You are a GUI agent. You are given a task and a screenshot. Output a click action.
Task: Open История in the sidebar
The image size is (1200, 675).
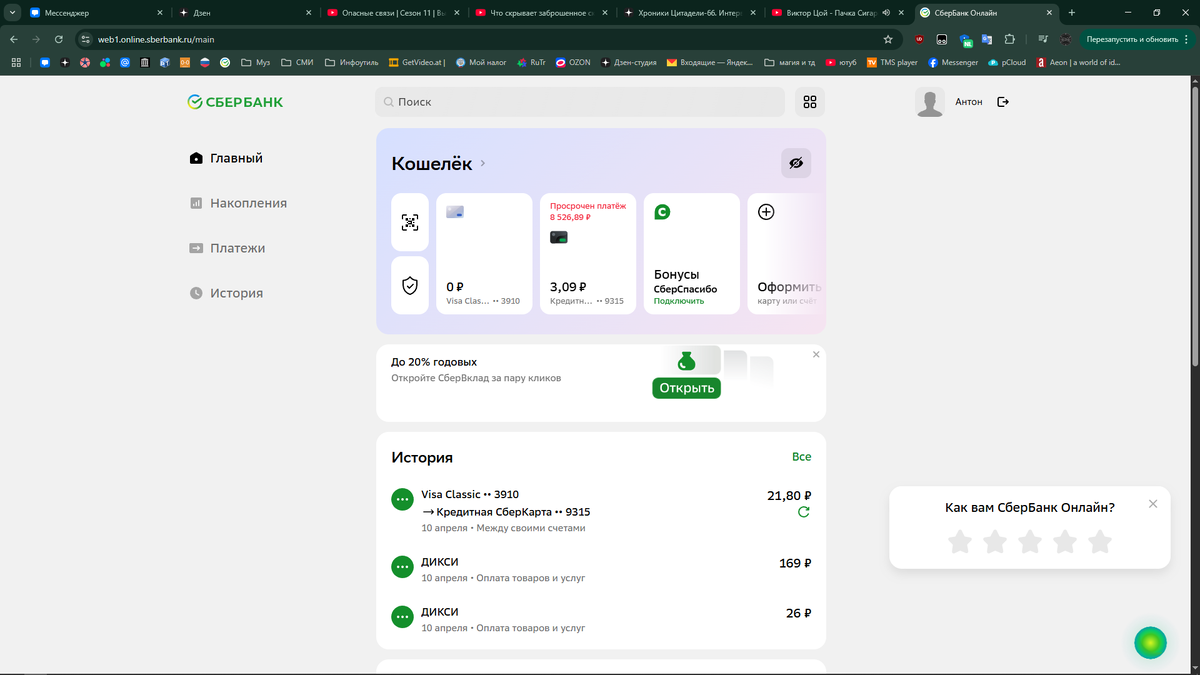(227, 293)
